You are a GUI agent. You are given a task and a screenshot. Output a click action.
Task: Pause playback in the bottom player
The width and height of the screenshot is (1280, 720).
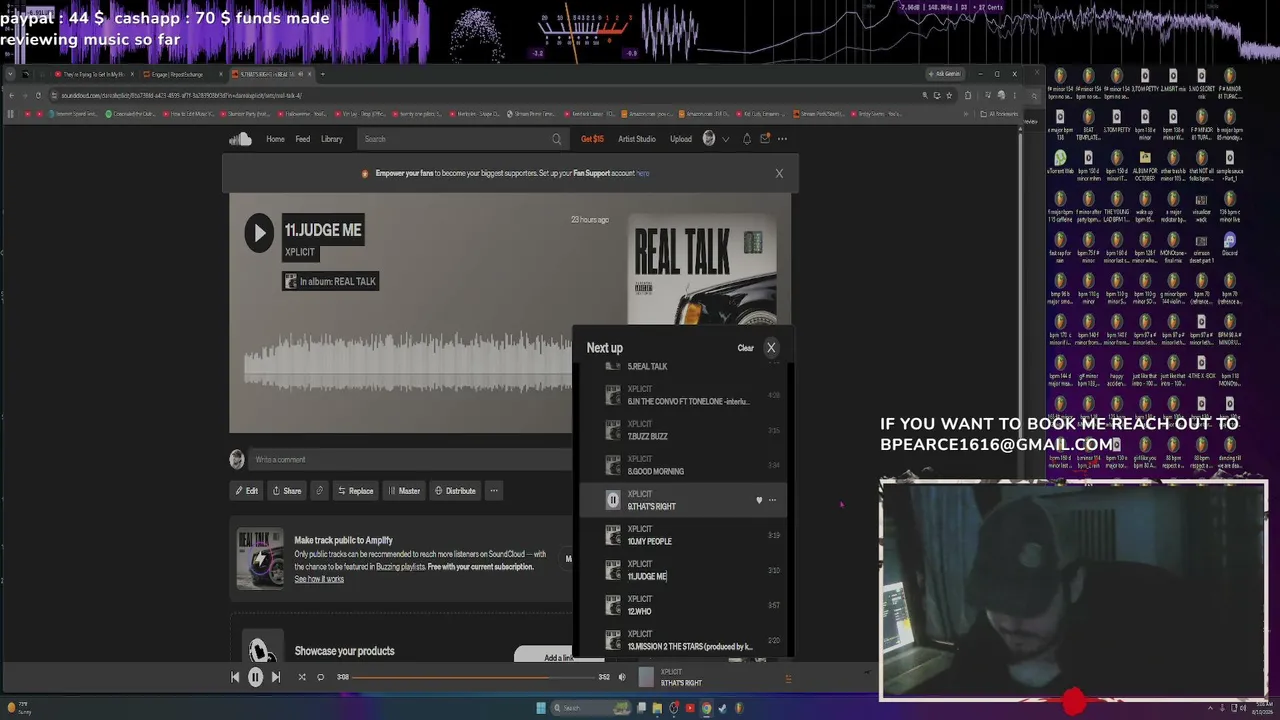(255, 677)
